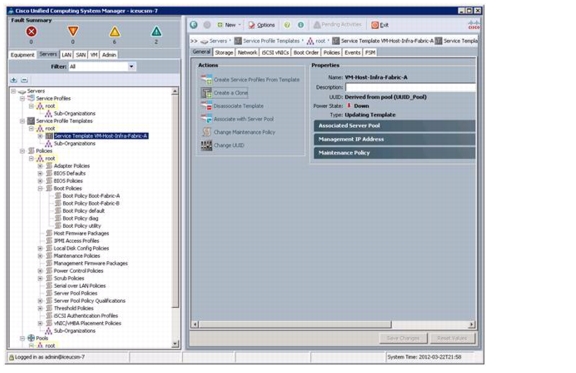The height and width of the screenshot is (373, 576).
Task: Click the collapse all tree icon
Action: tap(24, 80)
